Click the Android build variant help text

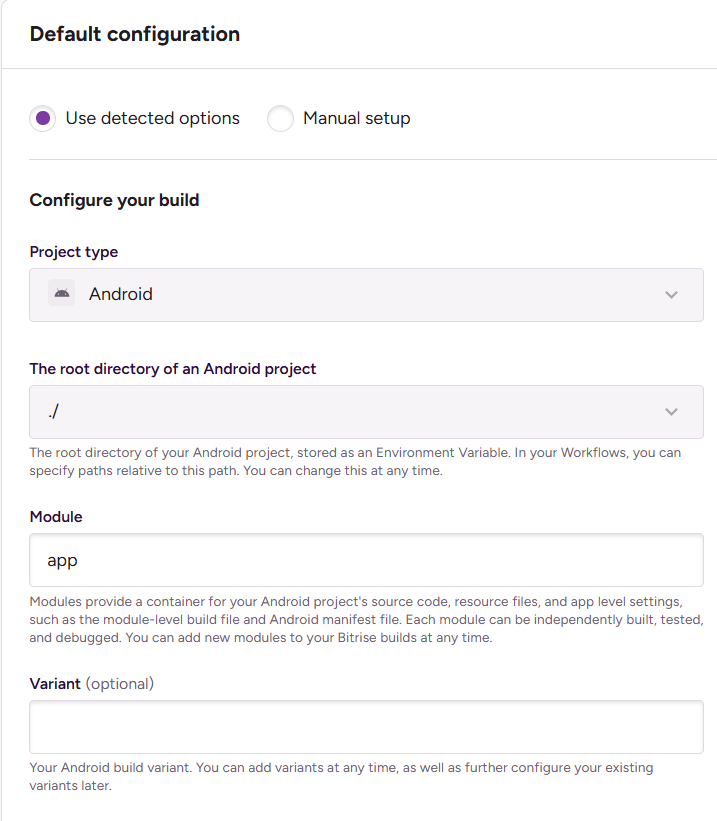coord(340,776)
